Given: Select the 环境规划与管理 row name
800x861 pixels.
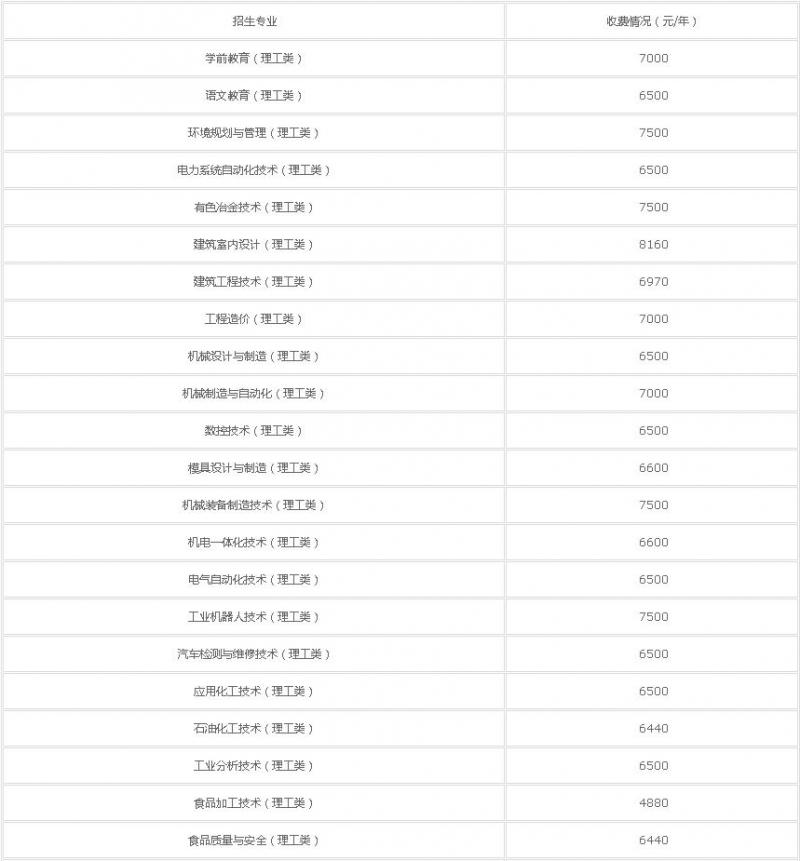Looking at the screenshot, I should tap(253, 133).
